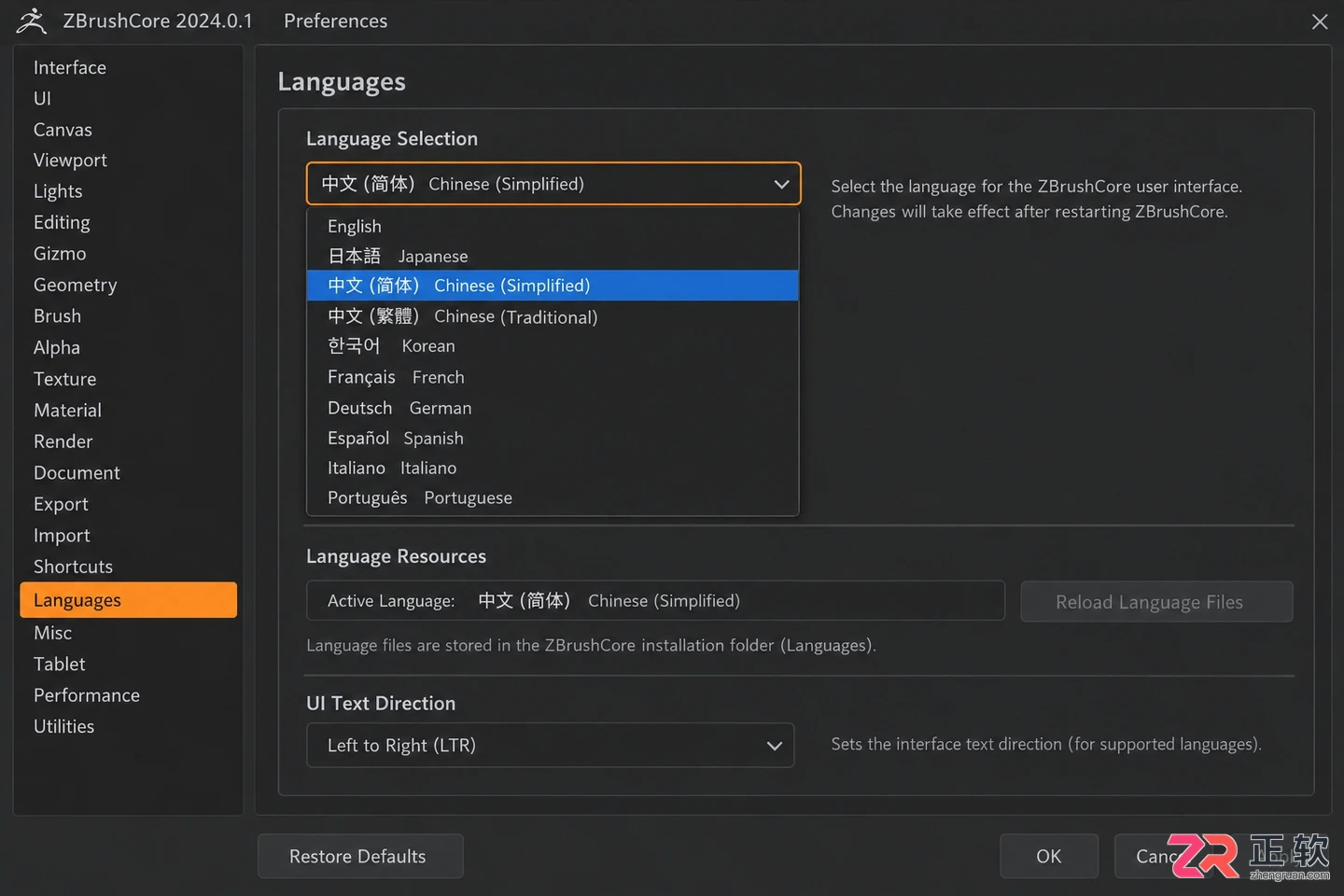Viewport: 1344px width, 896px height.
Task: Choose Korean from the dropdown list
Action: click(553, 346)
